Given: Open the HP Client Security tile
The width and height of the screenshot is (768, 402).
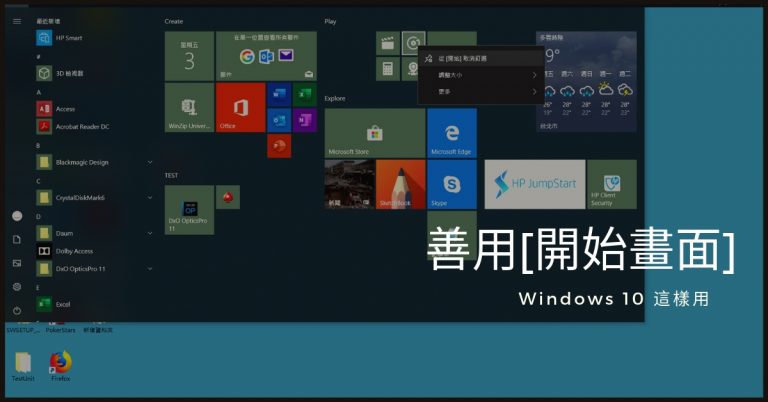Looking at the screenshot, I should click(x=612, y=184).
